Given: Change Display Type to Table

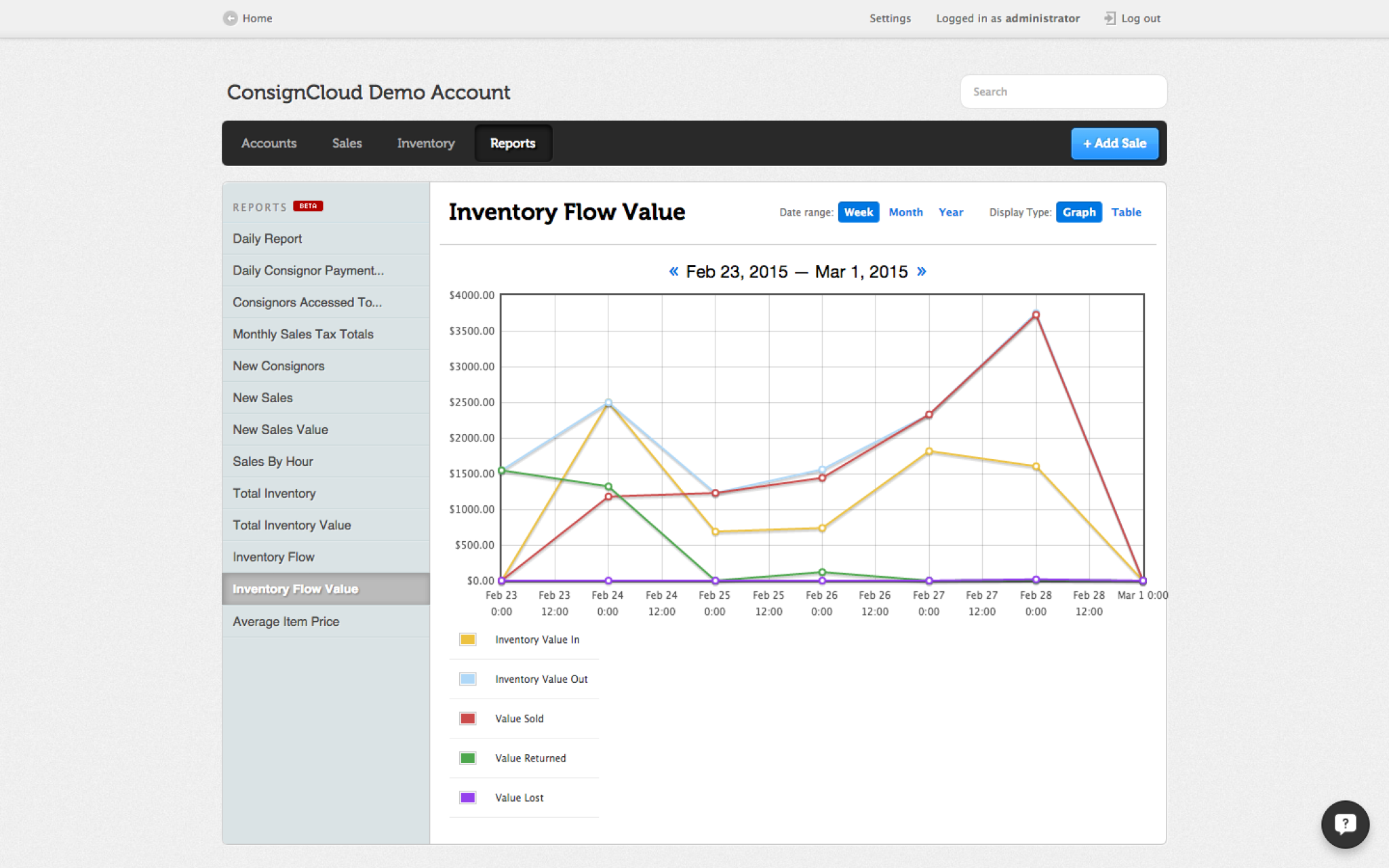Looking at the screenshot, I should (1126, 212).
